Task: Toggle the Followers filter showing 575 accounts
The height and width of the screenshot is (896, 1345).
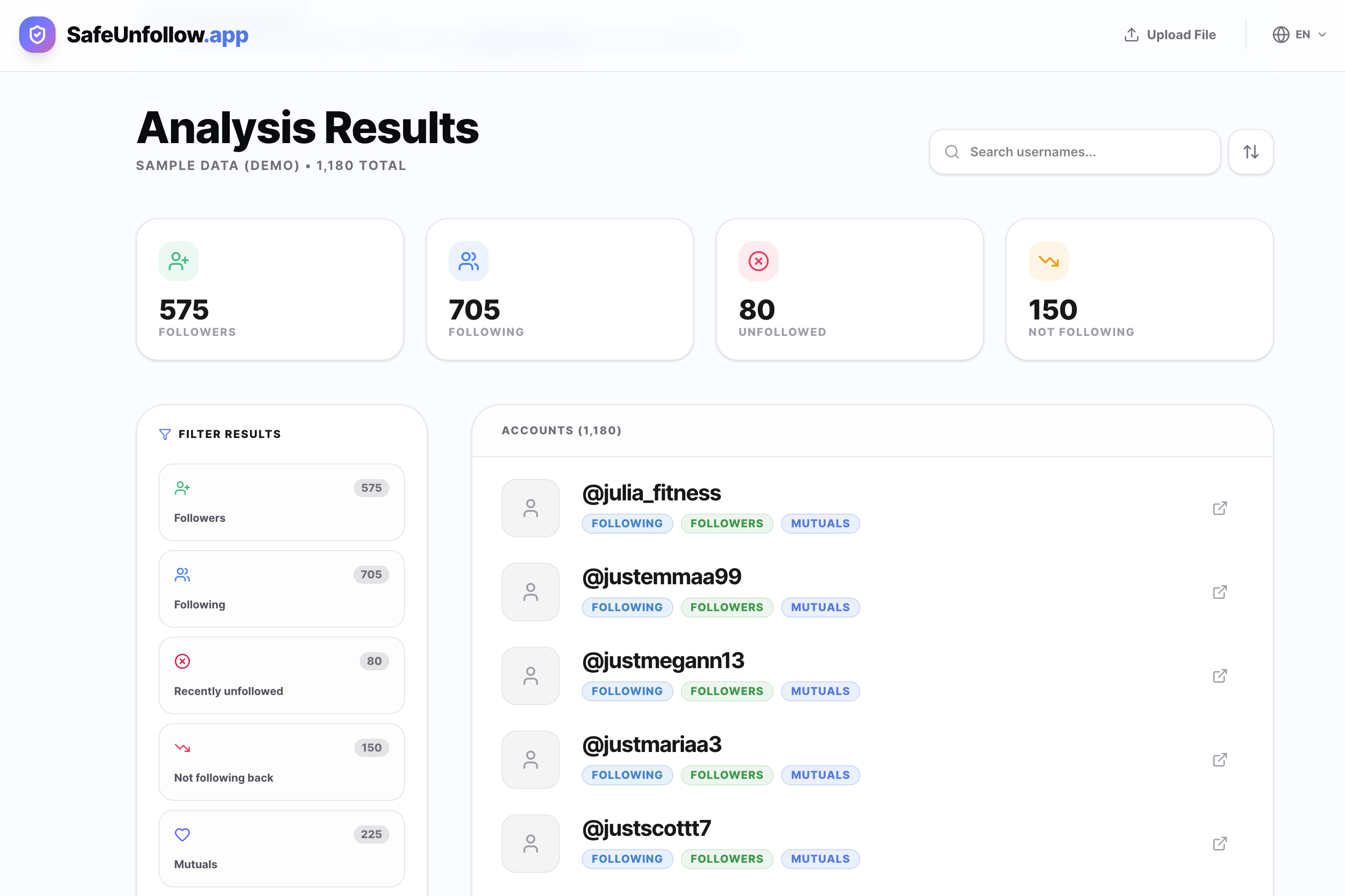Action: click(x=281, y=502)
